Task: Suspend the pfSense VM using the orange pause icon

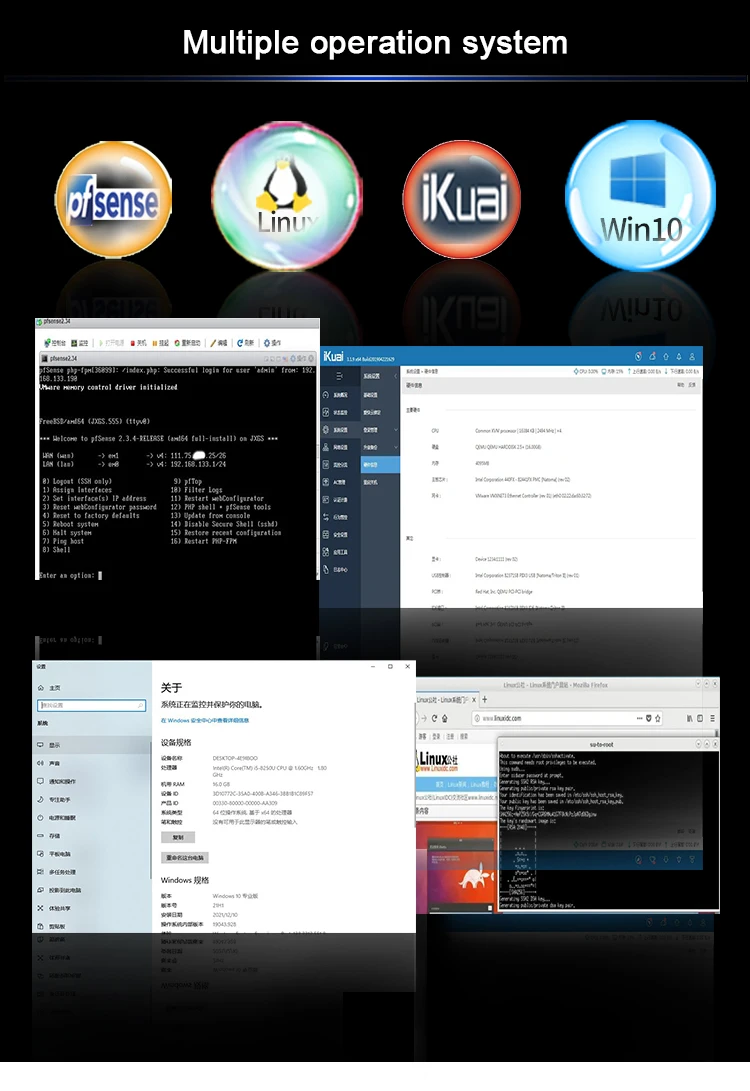Action: [x=160, y=343]
